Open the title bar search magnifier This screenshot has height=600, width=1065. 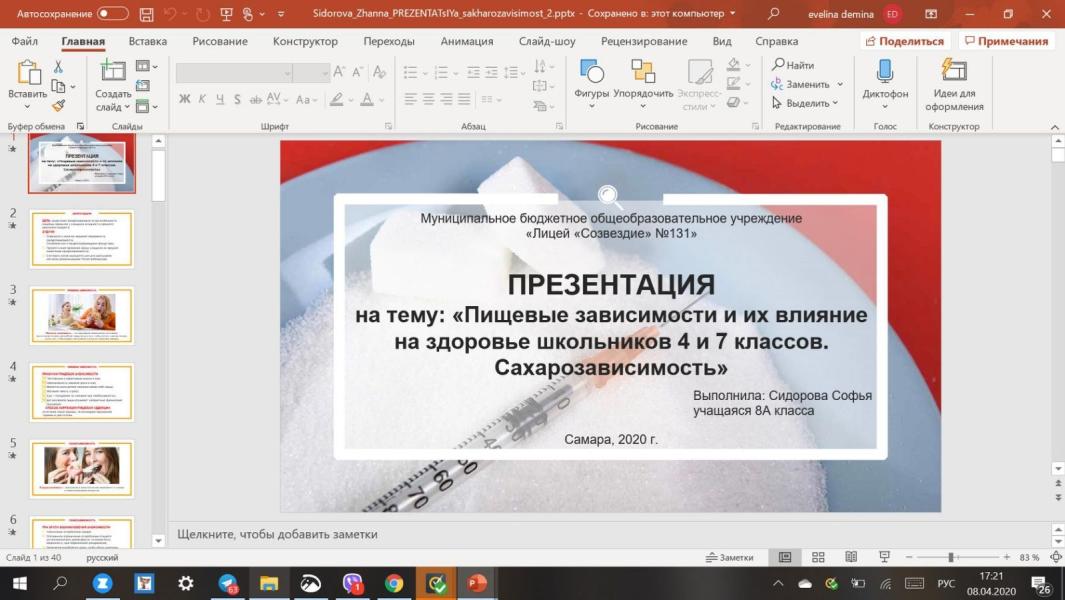(773, 14)
